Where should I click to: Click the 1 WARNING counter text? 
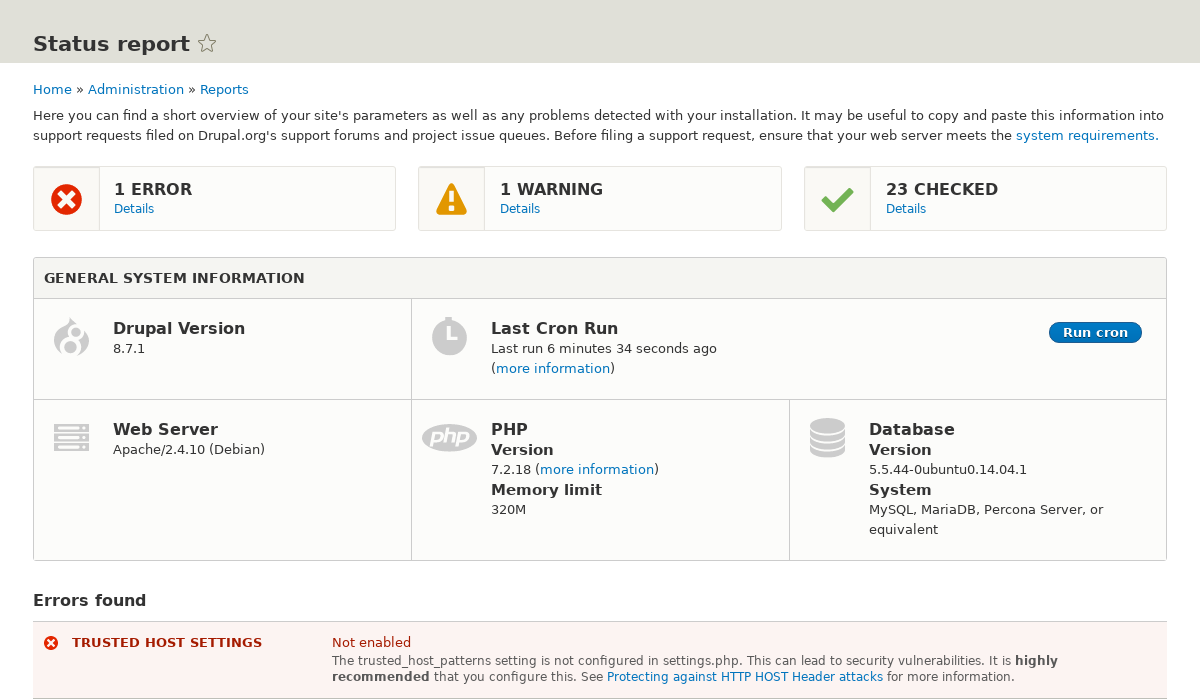tap(551, 189)
